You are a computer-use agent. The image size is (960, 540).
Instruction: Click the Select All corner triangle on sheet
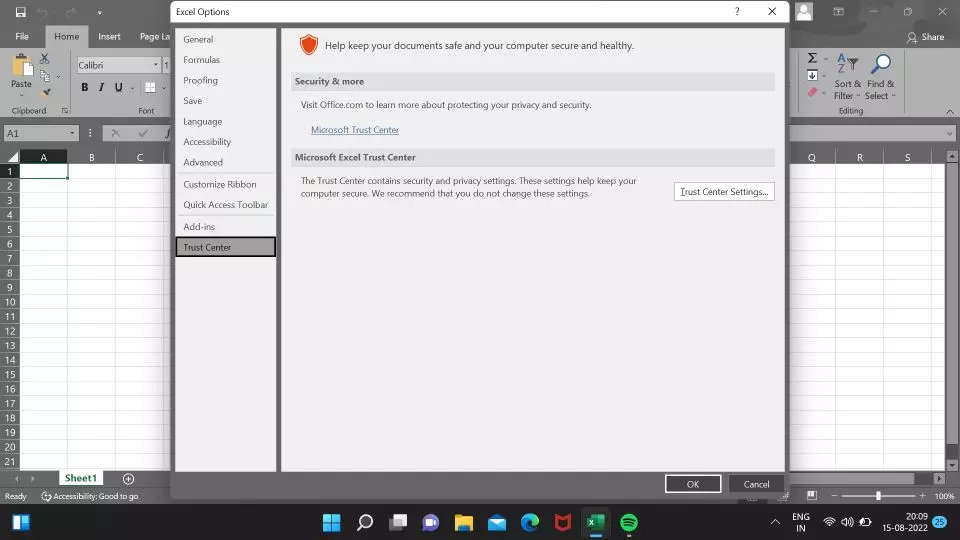tap(12, 157)
